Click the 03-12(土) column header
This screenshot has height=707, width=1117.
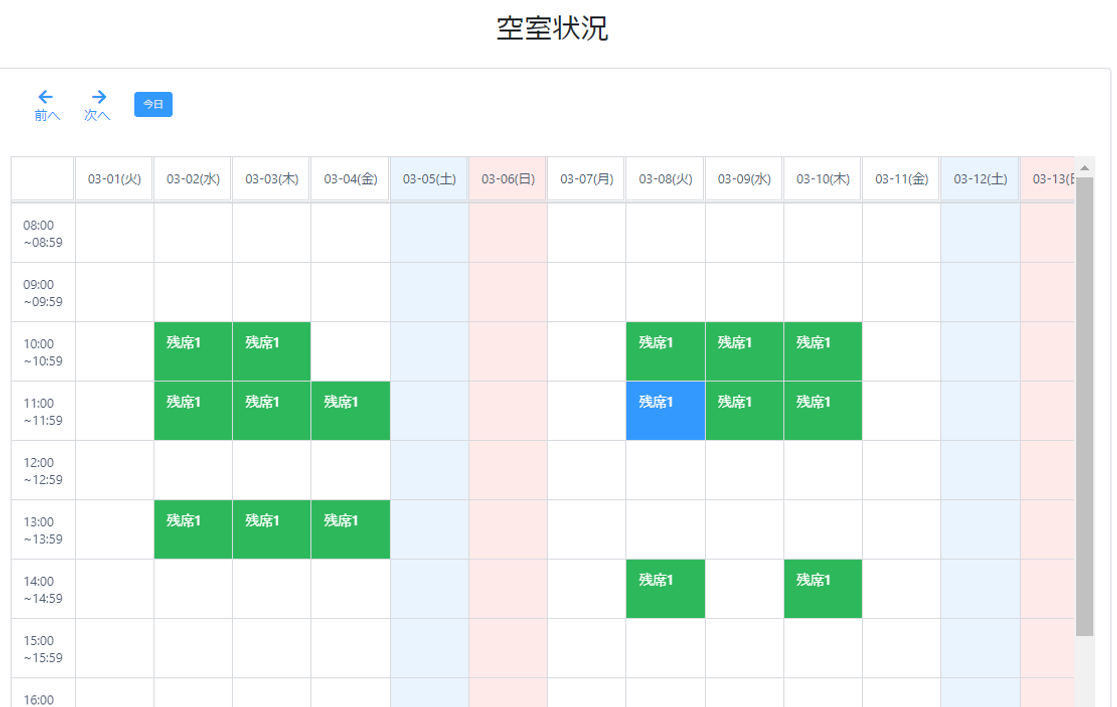(x=980, y=179)
